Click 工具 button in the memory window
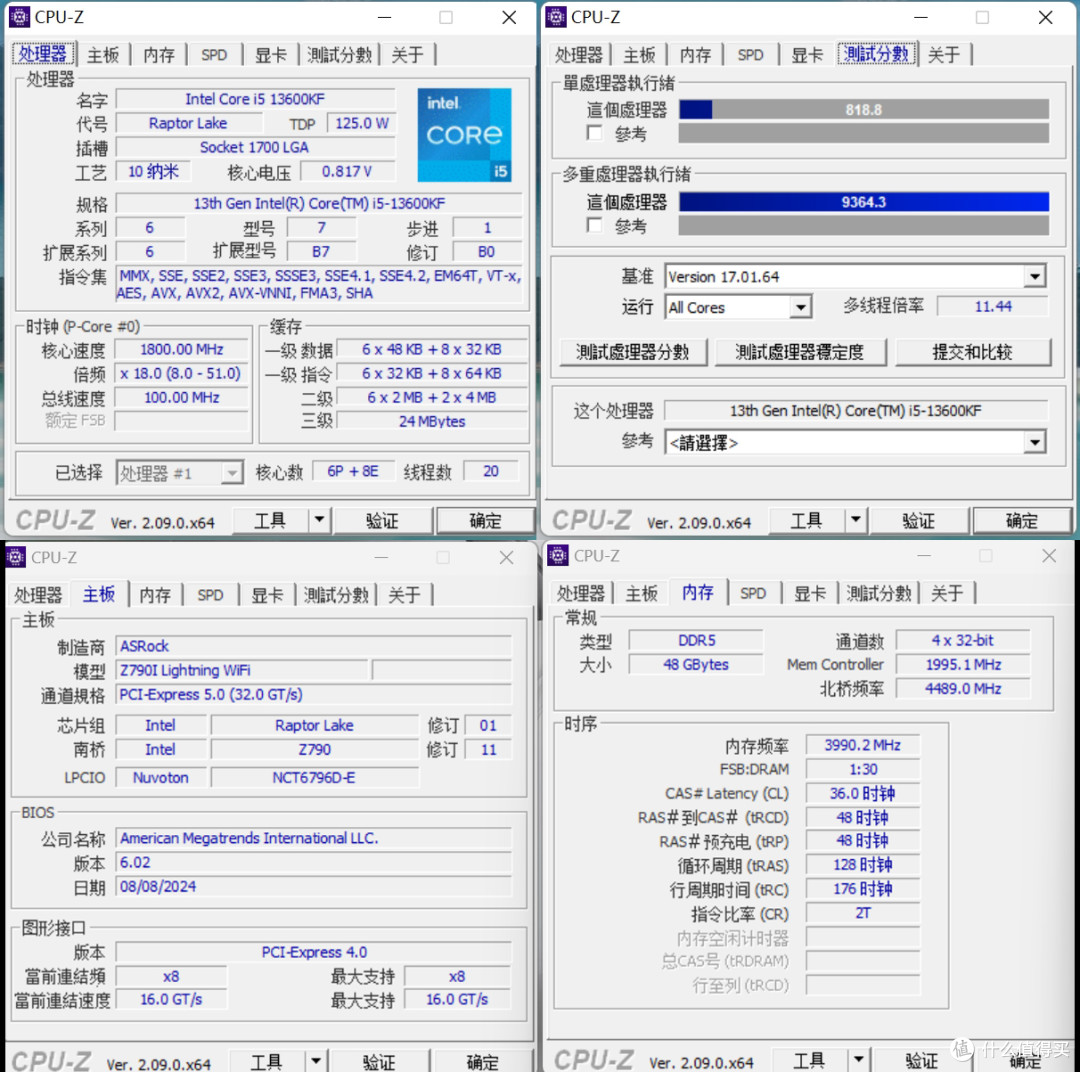This screenshot has width=1080, height=1072. (x=809, y=1059)
